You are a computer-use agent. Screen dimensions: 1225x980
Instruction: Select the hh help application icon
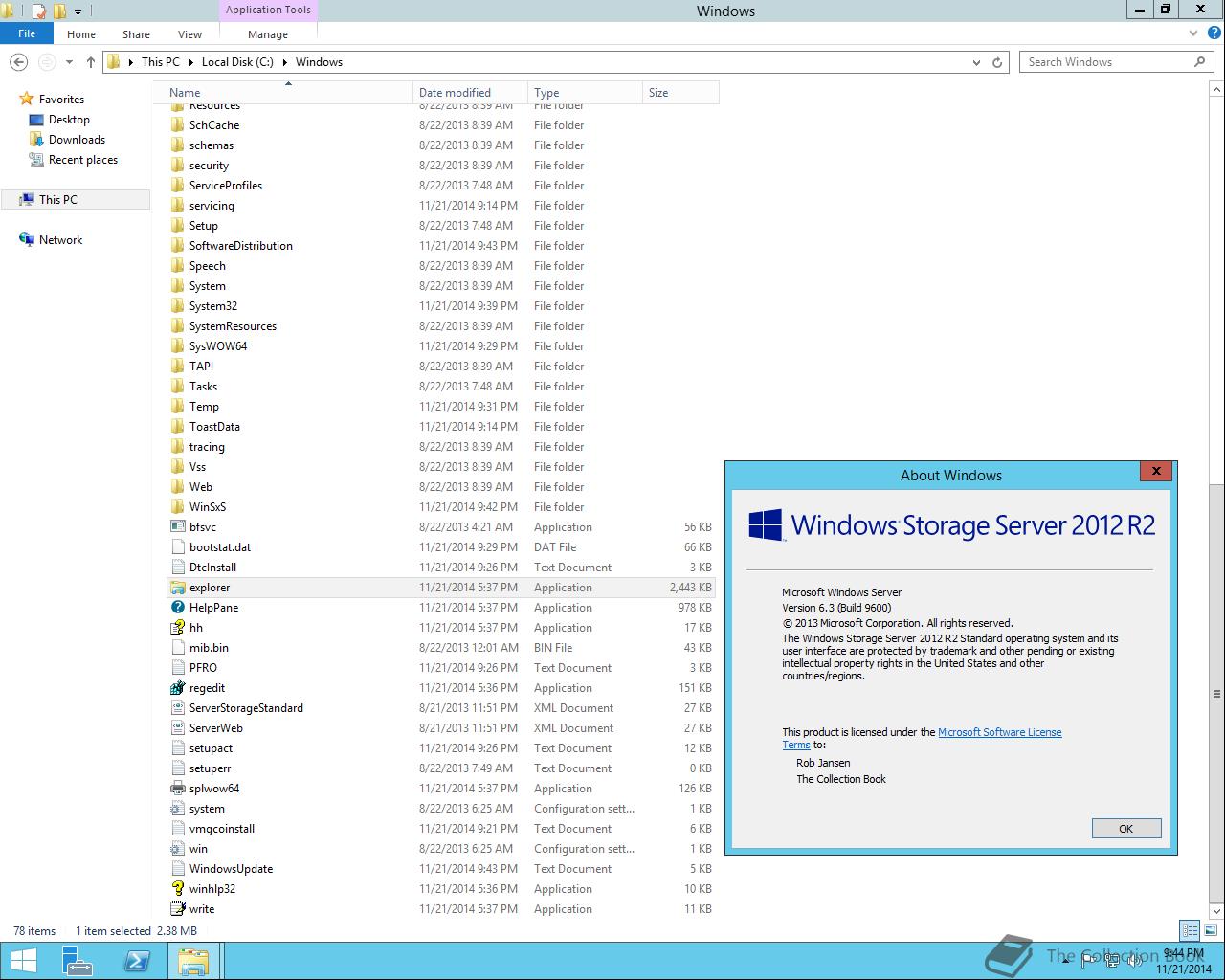(177, 628)
